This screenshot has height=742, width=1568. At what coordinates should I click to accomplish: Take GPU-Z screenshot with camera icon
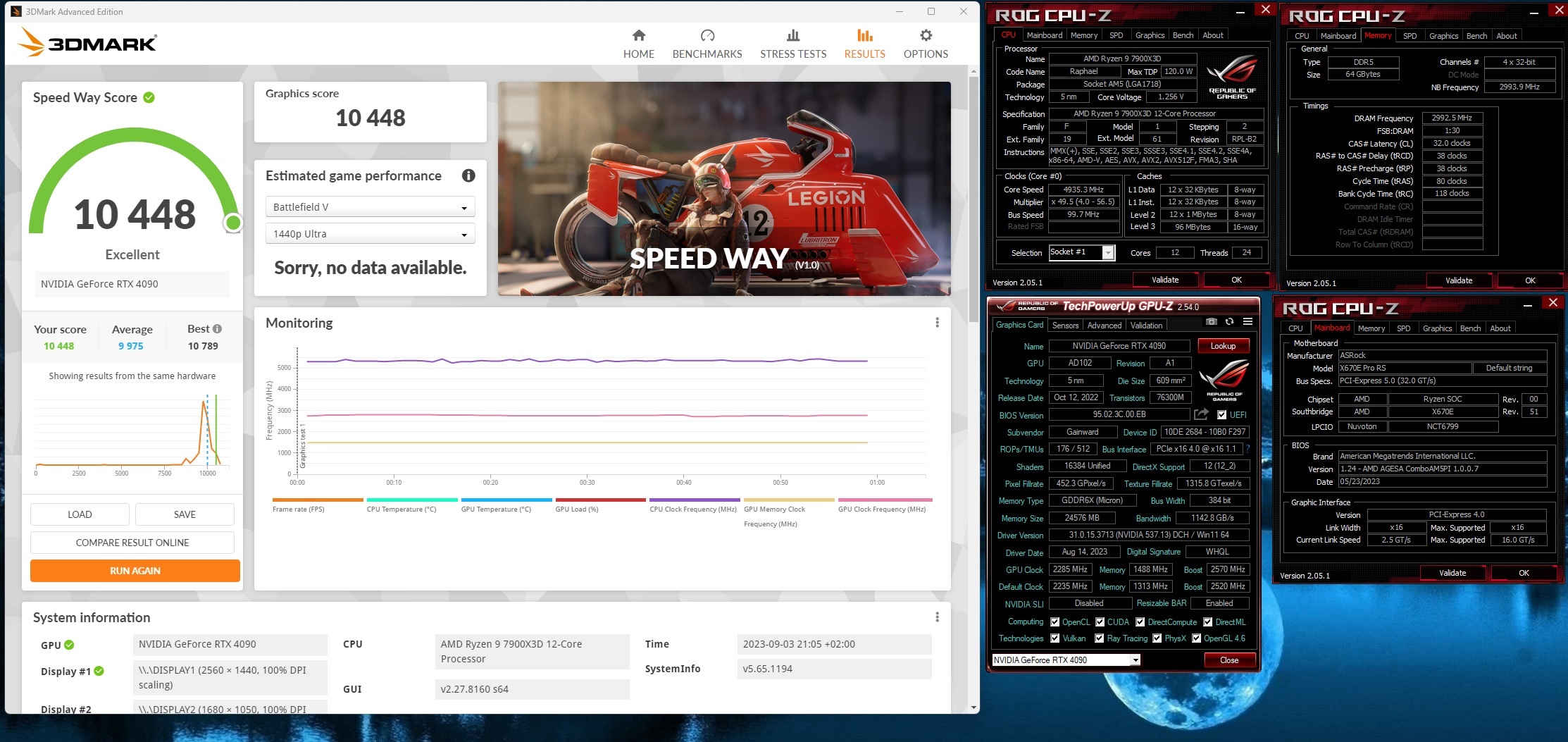coord(1212,321)
